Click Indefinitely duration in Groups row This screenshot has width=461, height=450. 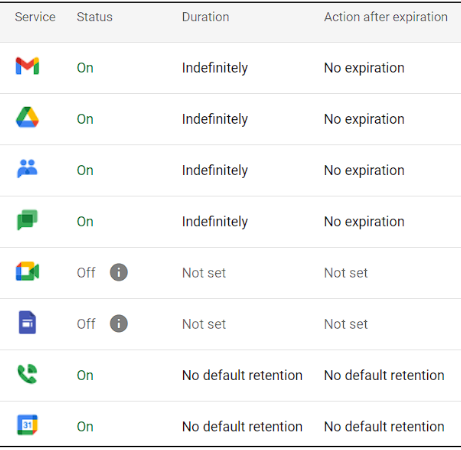[215, 171]
